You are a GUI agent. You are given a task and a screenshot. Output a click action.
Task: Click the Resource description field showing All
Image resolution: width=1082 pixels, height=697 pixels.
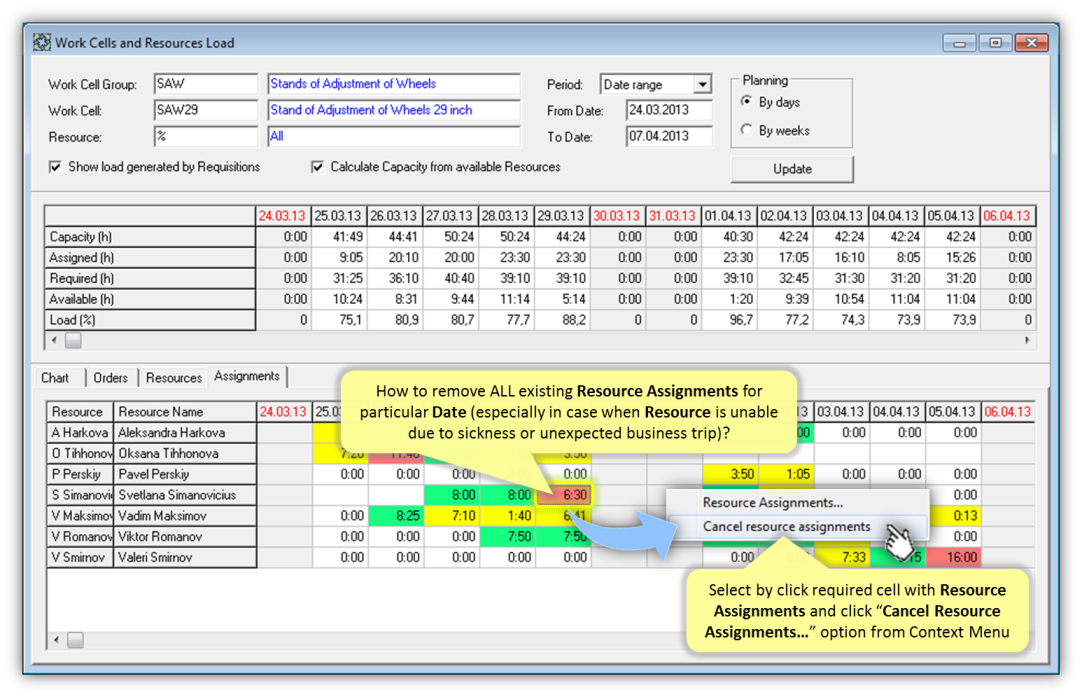[x=394, y=137]
